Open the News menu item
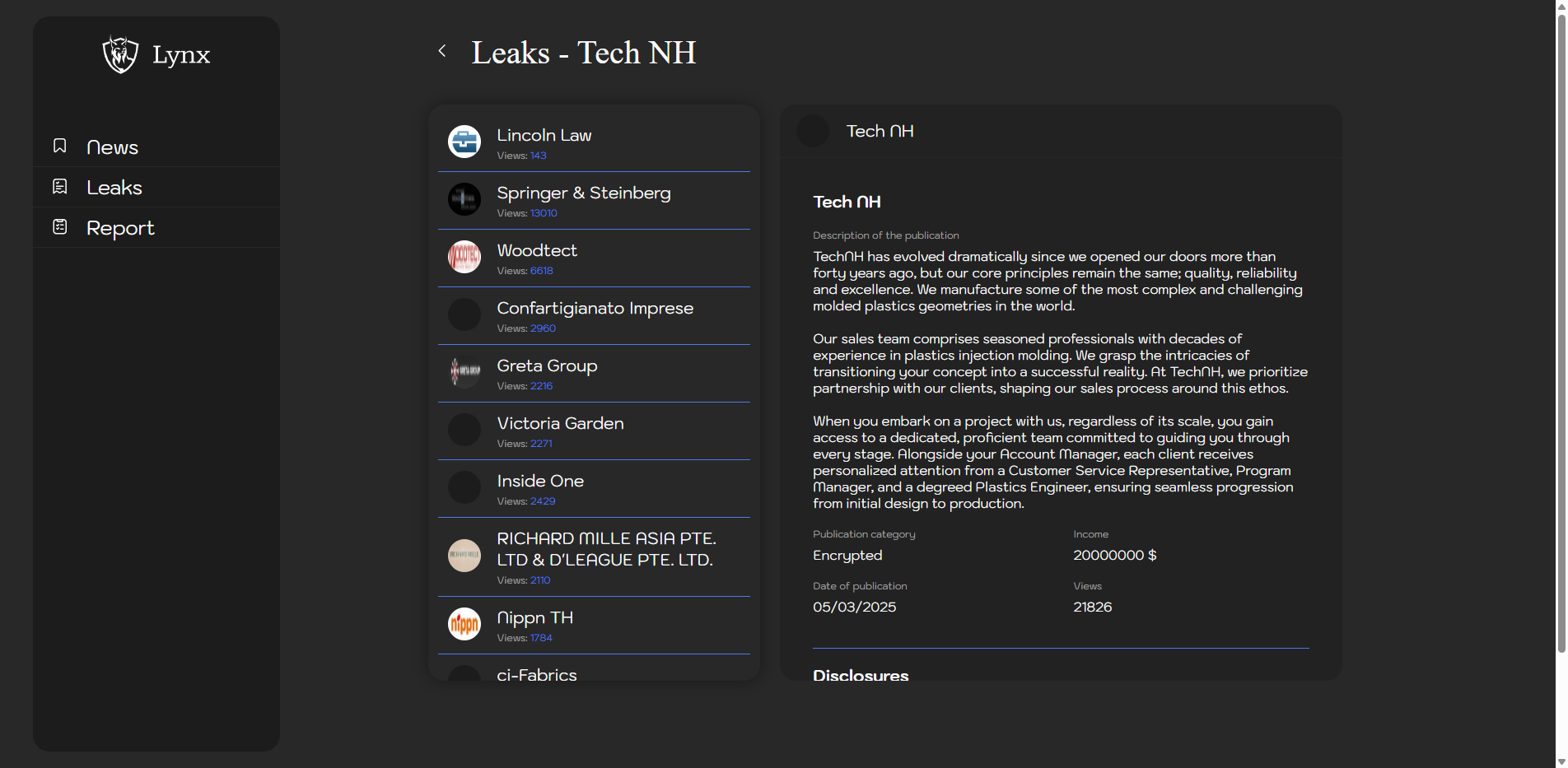This screenshot has width=1568, height=768. [x=113, y=147]
